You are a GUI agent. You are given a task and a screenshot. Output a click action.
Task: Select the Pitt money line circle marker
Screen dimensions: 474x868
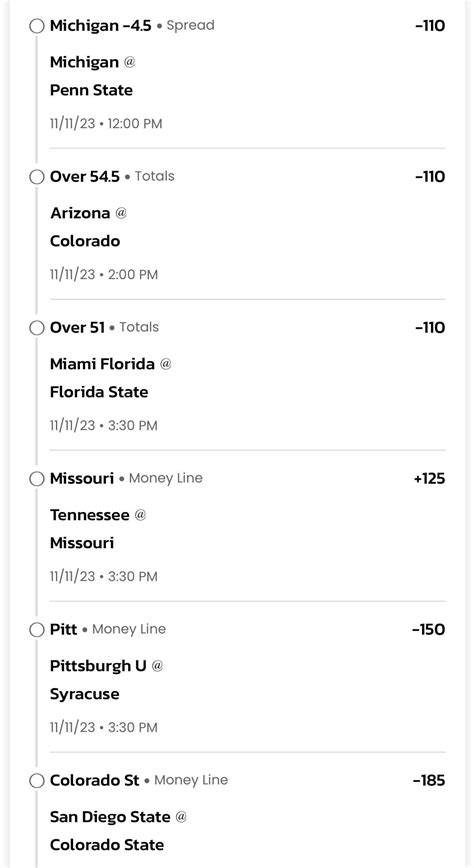pyautogui.click(x=37, y=630)
